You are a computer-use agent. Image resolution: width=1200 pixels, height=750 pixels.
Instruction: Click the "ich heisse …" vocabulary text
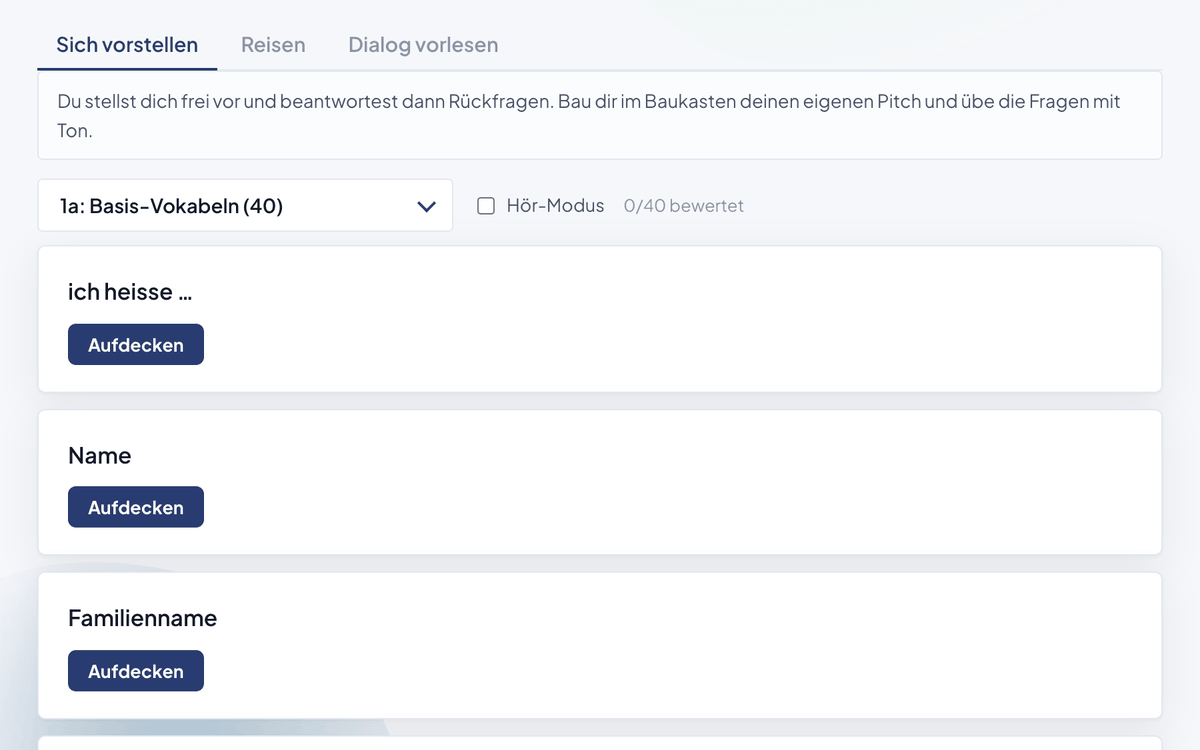(130, 292)
